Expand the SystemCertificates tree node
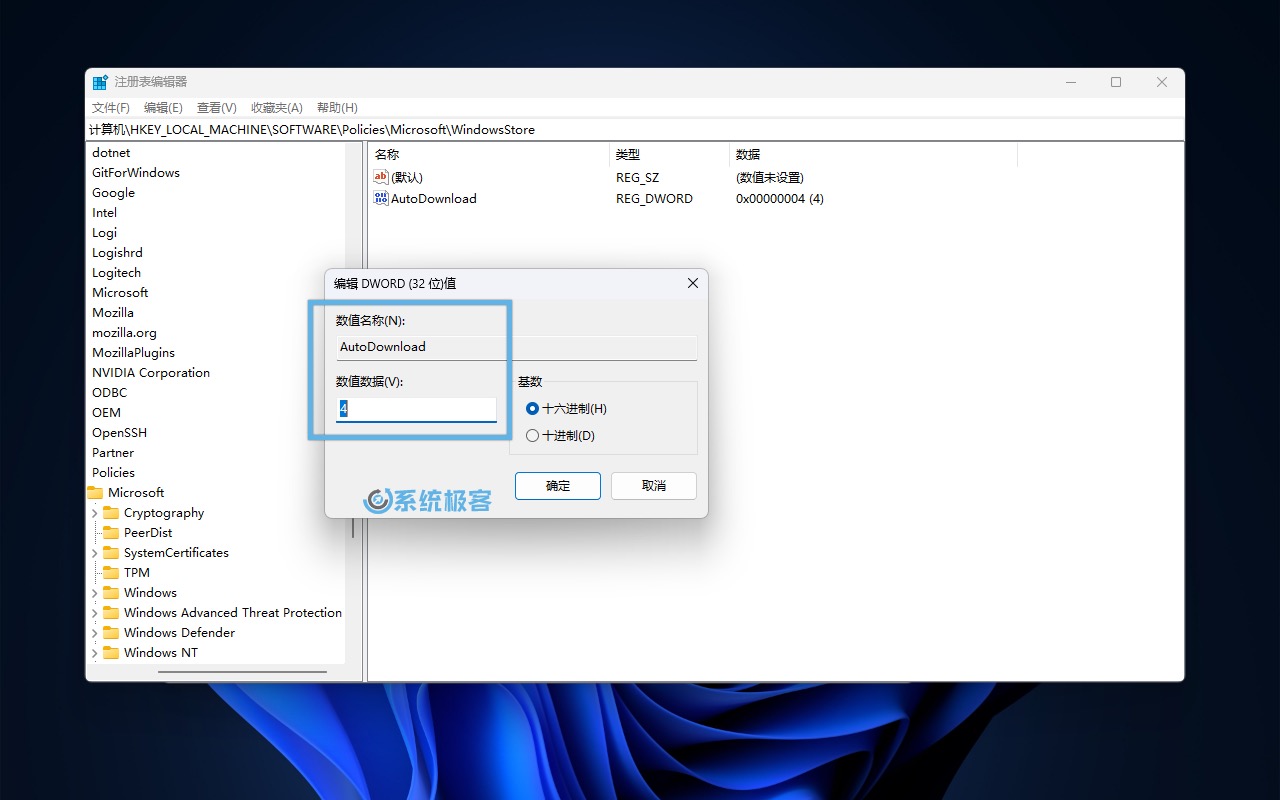Image resolution: width=1280 pixels, height=800 pixels. (96, 552)
